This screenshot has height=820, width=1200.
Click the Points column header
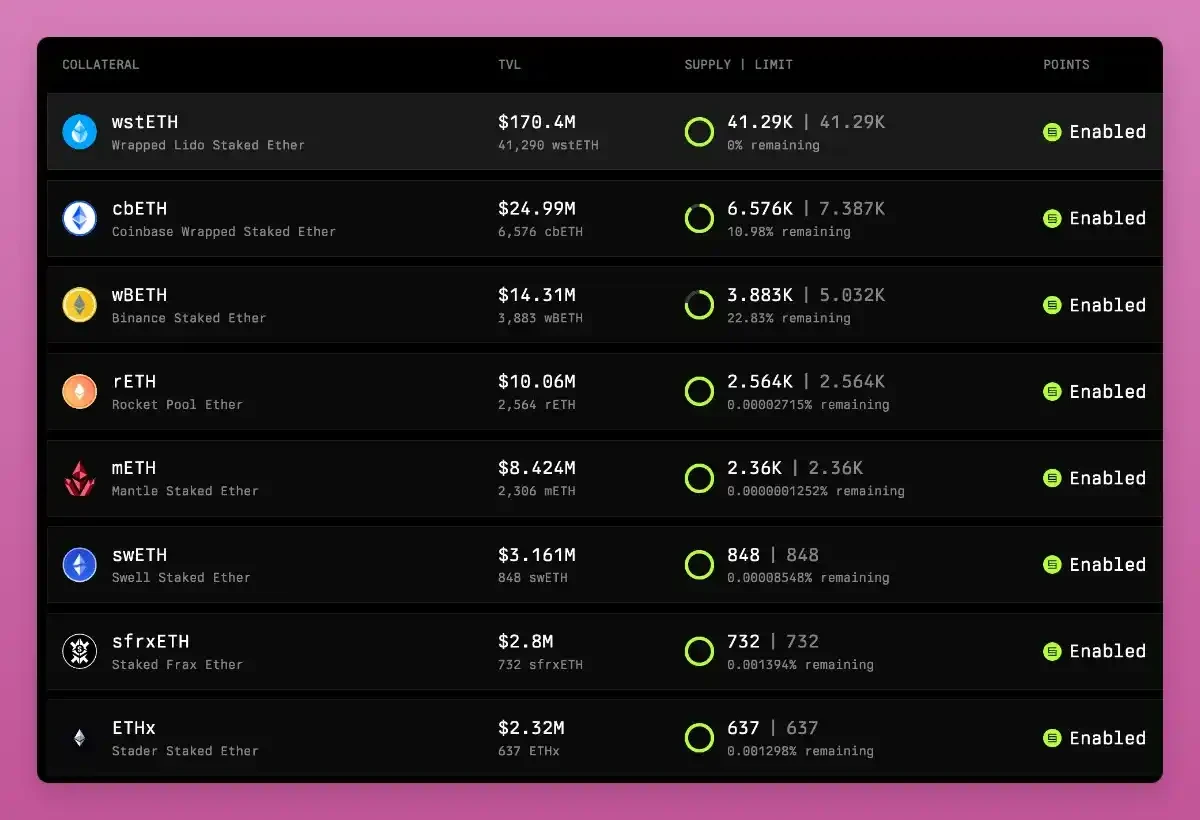coord(1066,65)
